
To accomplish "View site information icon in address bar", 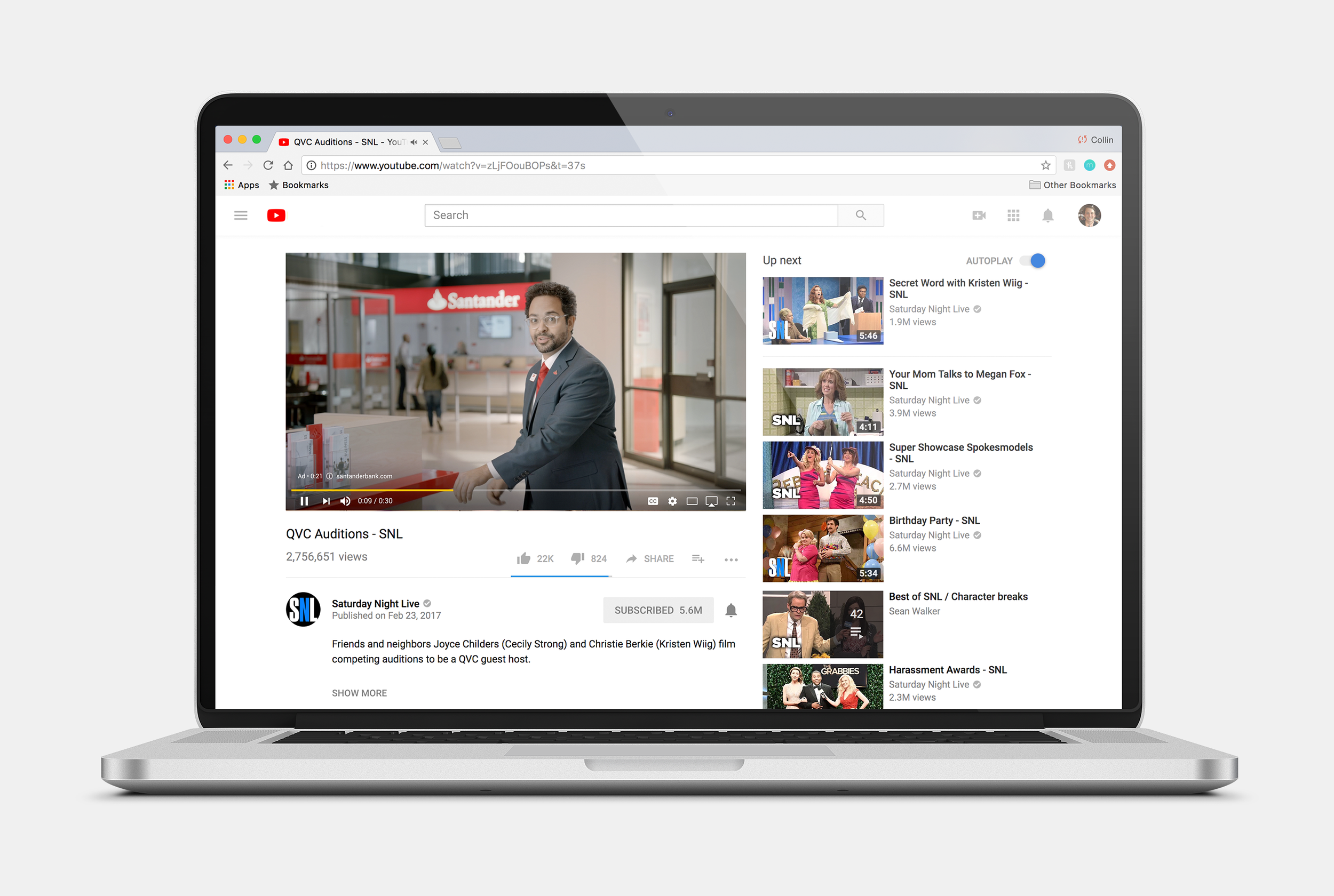I will pyautogui.click(x=312, y=165).
